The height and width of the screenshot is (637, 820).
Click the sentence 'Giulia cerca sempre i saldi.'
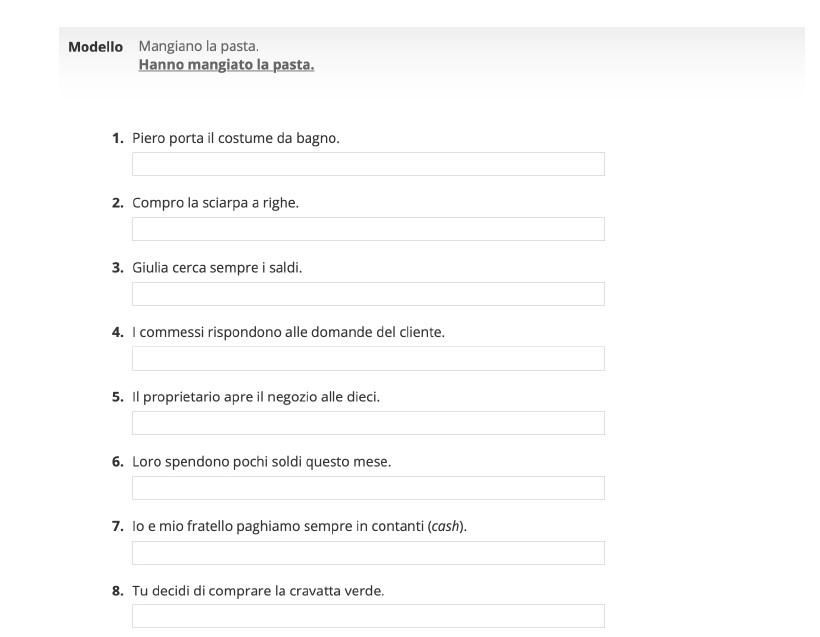click(x=217, y=268)
